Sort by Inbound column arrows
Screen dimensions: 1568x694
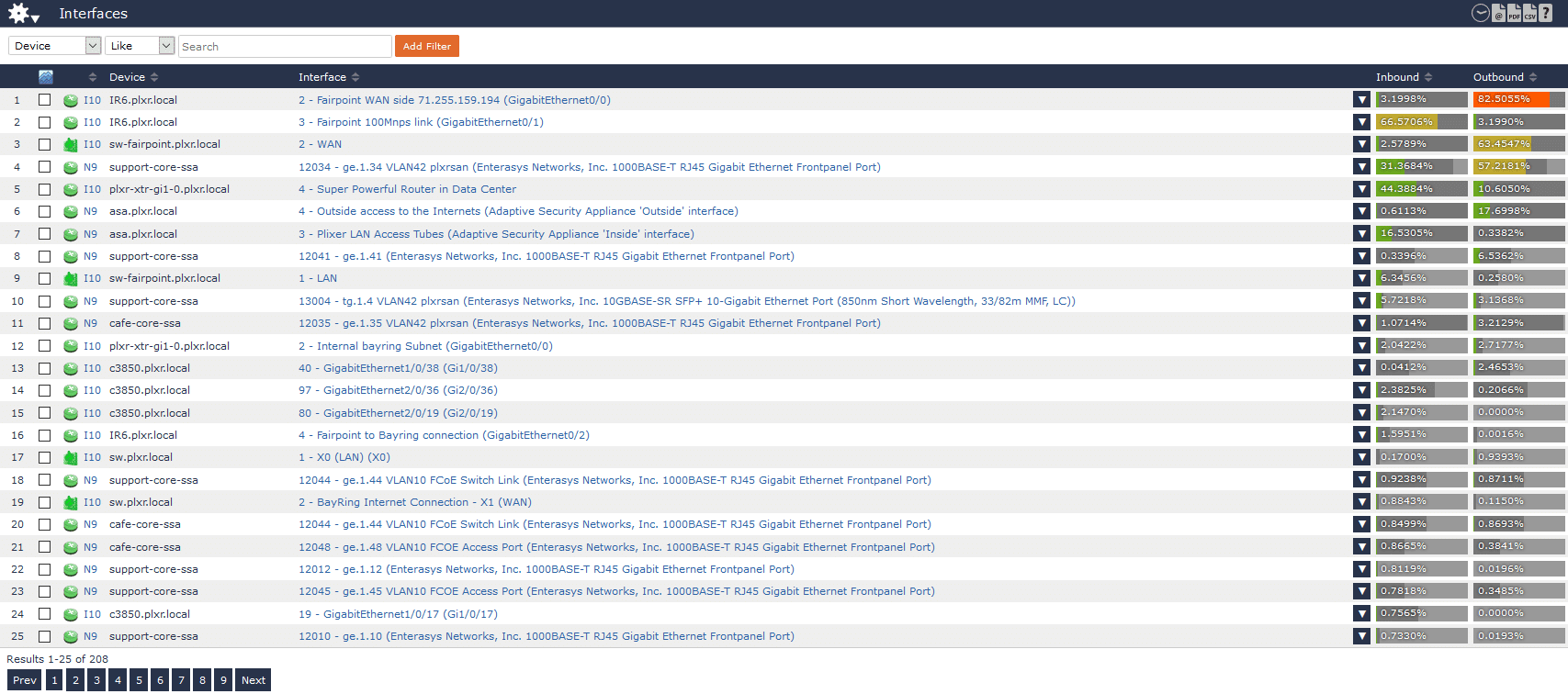1428,77
